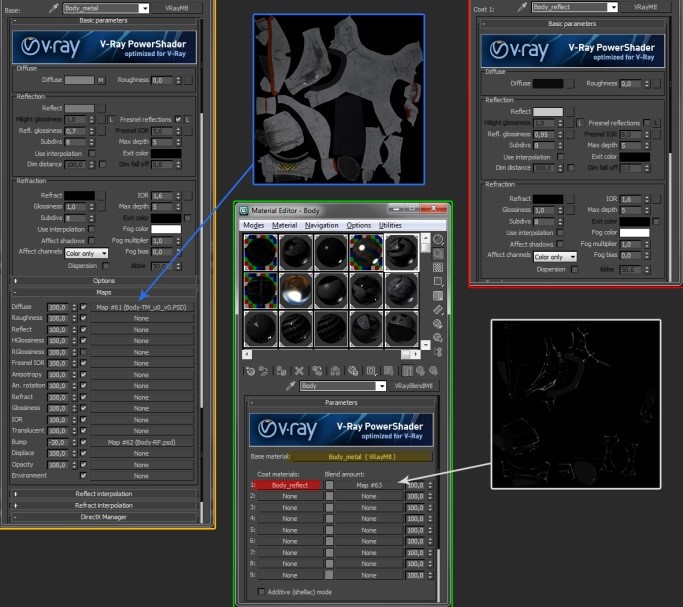Toggle the Show End Result icon
Image resolution: width=683 pixels, height=607 pixels.
pos(407,371)
